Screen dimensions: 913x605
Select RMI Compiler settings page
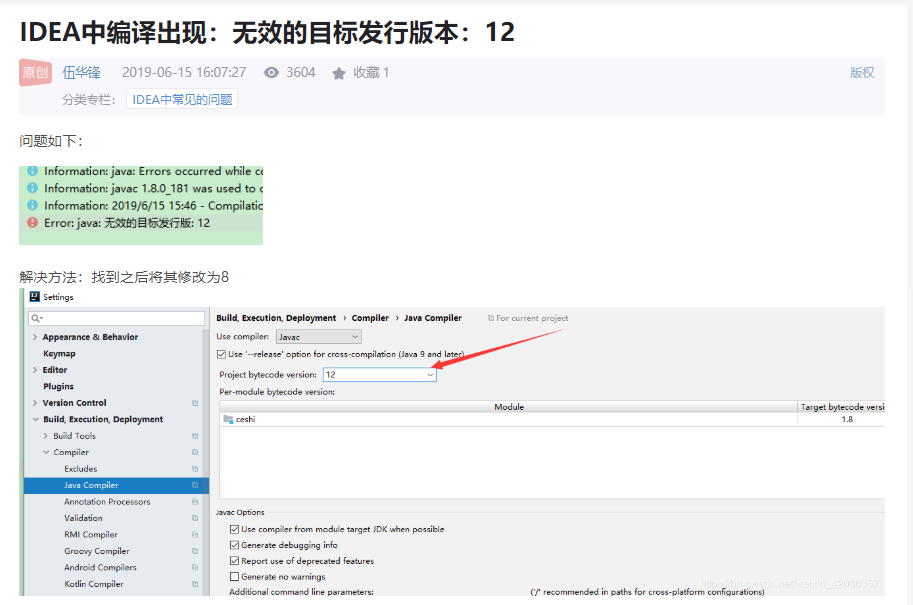pyautogui.click(x=91, y=535)
